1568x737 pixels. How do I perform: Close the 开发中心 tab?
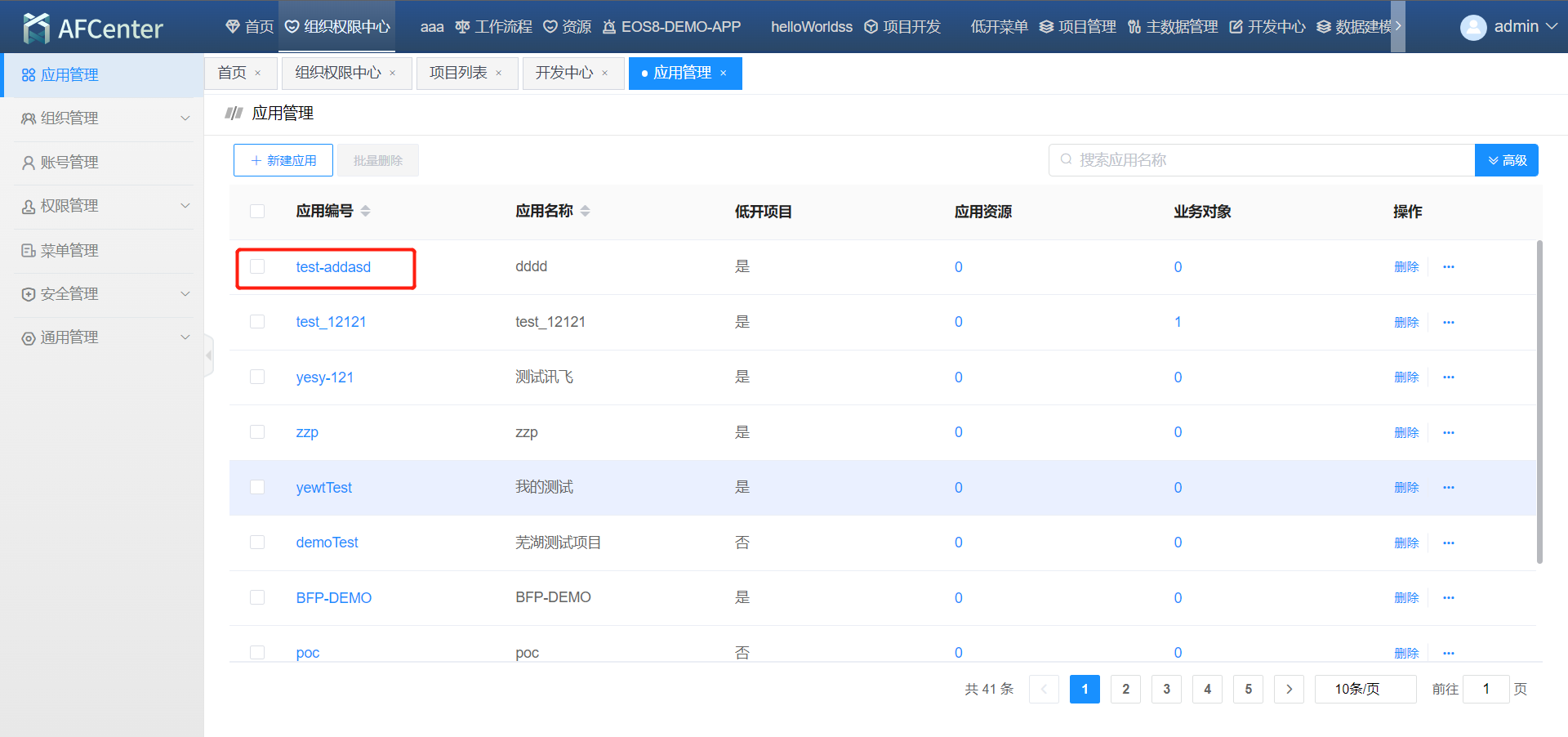tap(605, 74)
